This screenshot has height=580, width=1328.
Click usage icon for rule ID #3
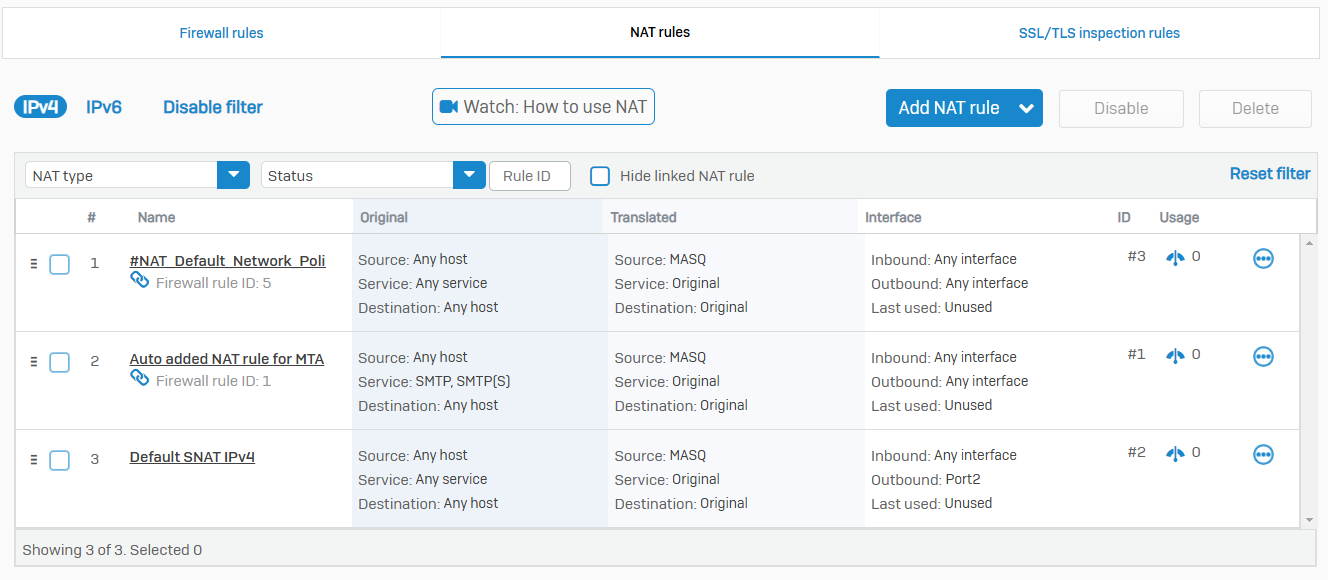tap(1176, 258)
